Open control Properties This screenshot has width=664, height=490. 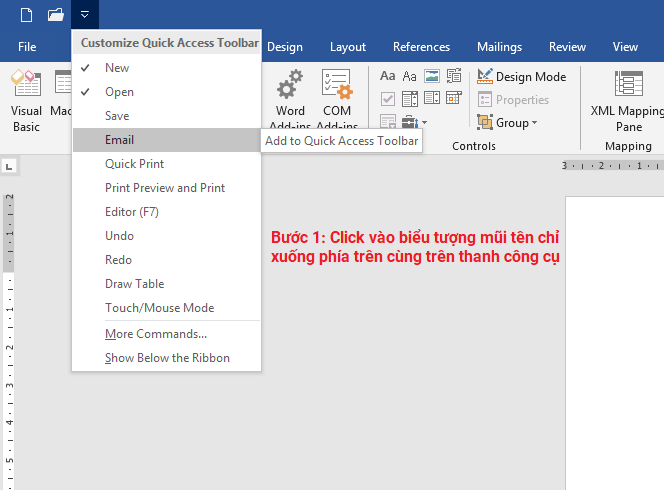pos(513,100)
